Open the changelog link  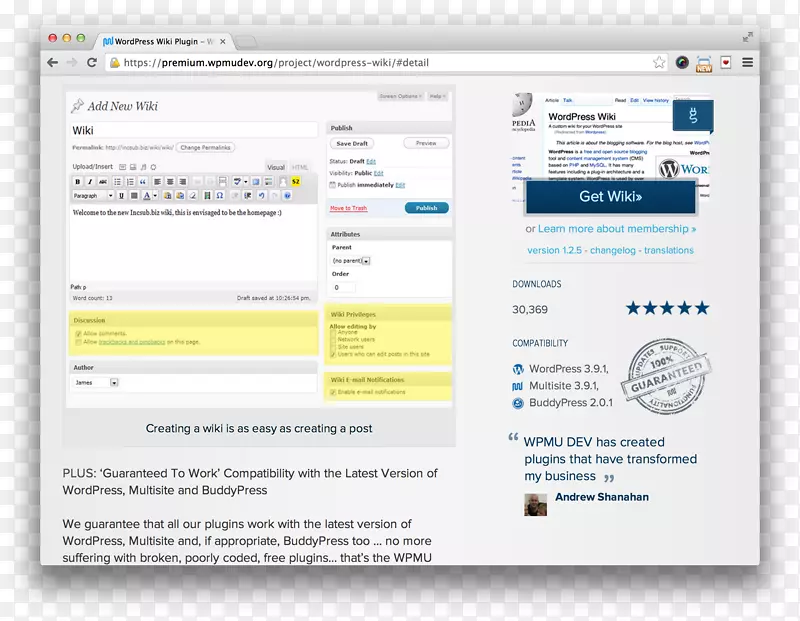[x=613, y=250]
